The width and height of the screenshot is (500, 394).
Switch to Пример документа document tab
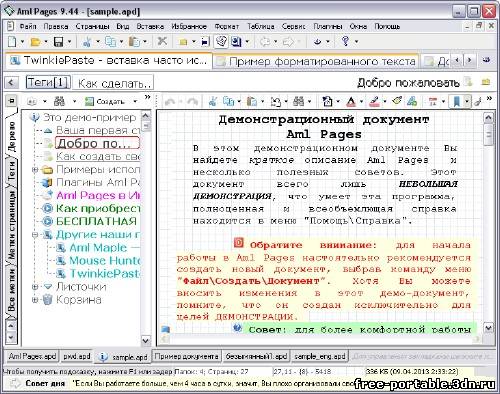point(186,356)
